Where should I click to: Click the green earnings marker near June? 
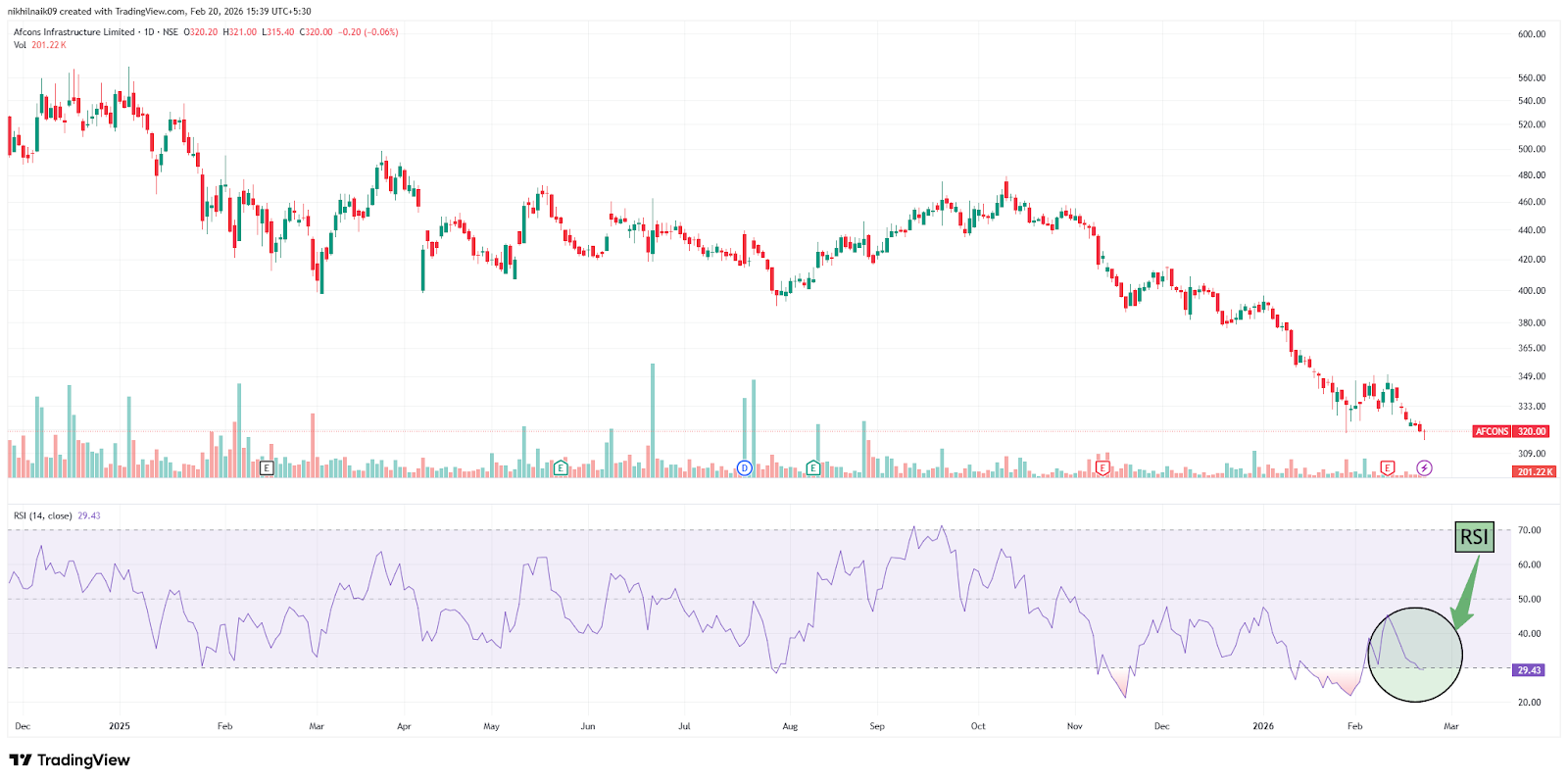561,468
